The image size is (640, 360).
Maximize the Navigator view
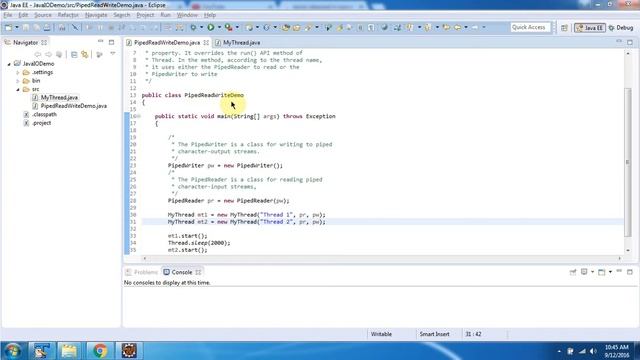(111, 42)
